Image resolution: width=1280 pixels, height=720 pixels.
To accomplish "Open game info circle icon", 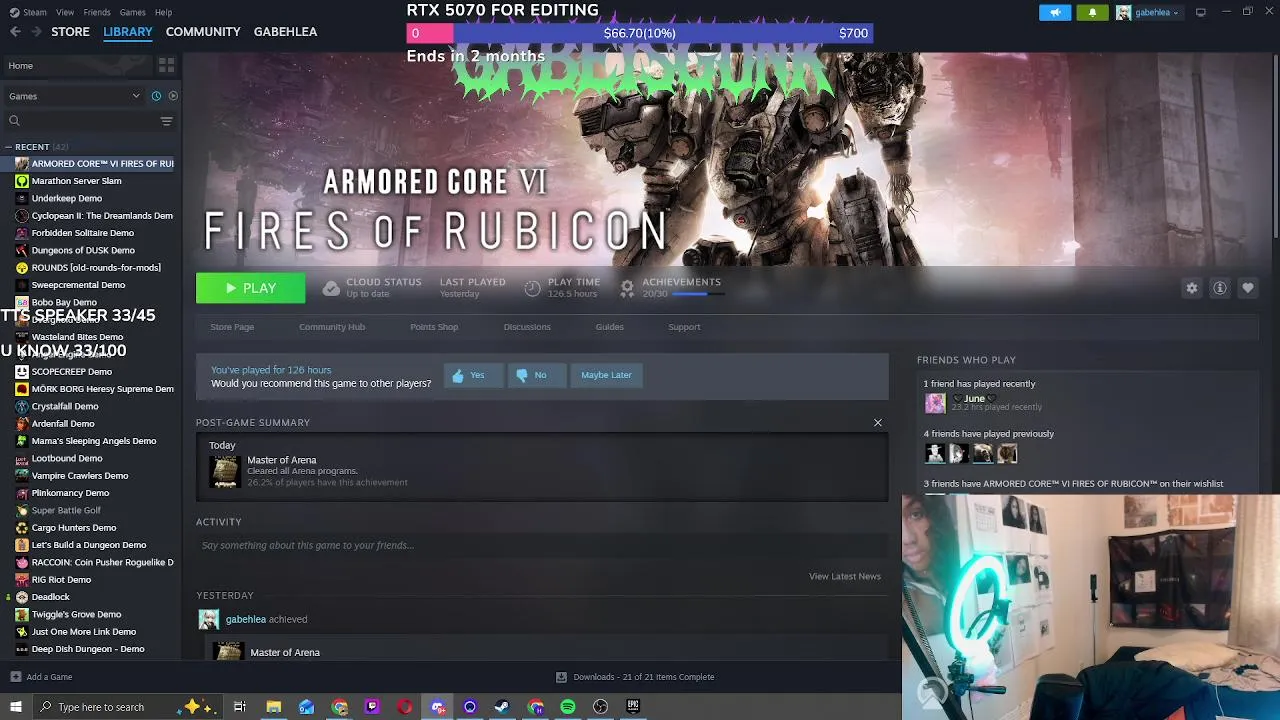I will pyautogui.click(x=1220, y=288).
